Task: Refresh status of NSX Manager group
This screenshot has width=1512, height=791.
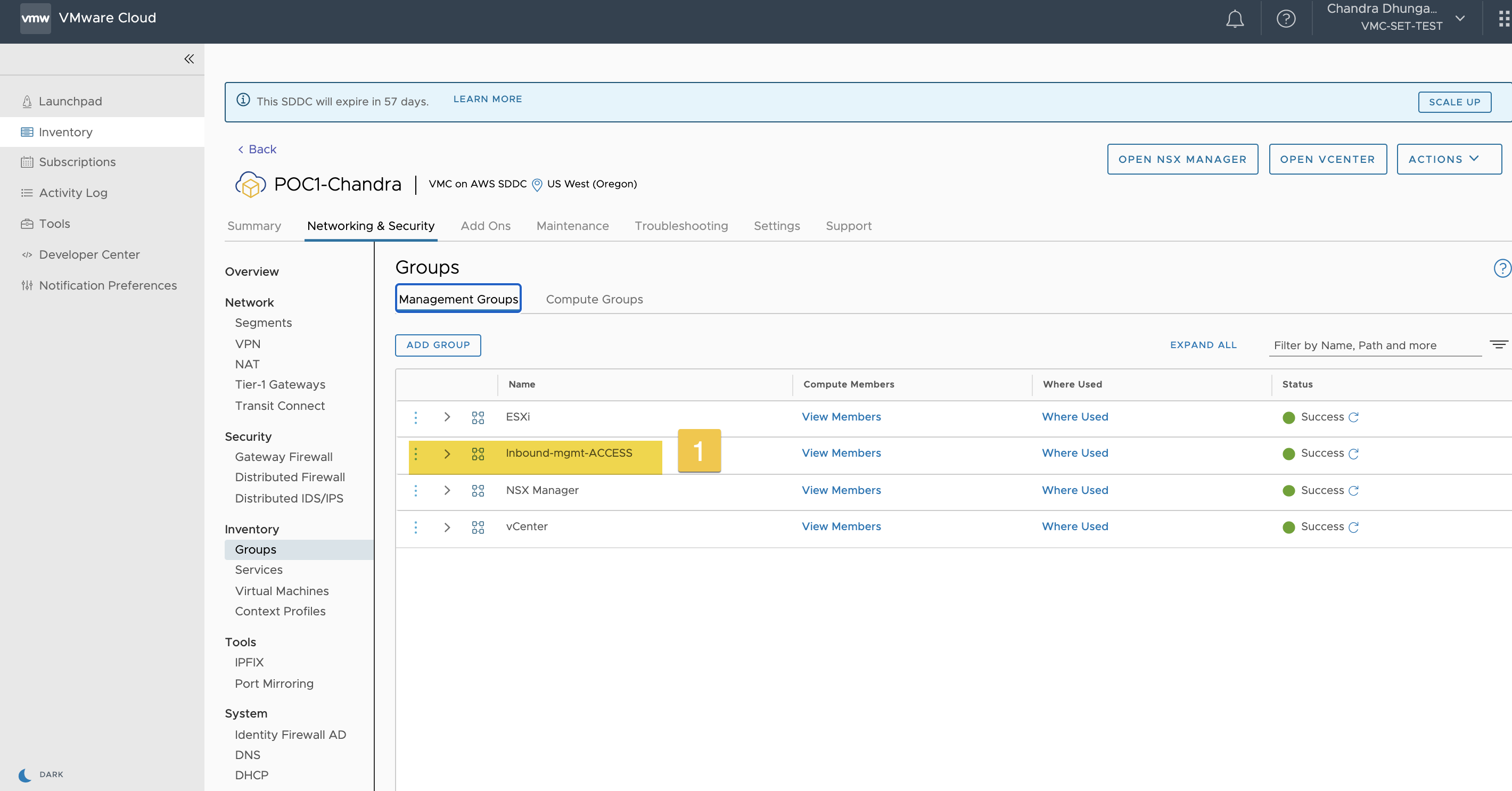Action: (1353, 491)
